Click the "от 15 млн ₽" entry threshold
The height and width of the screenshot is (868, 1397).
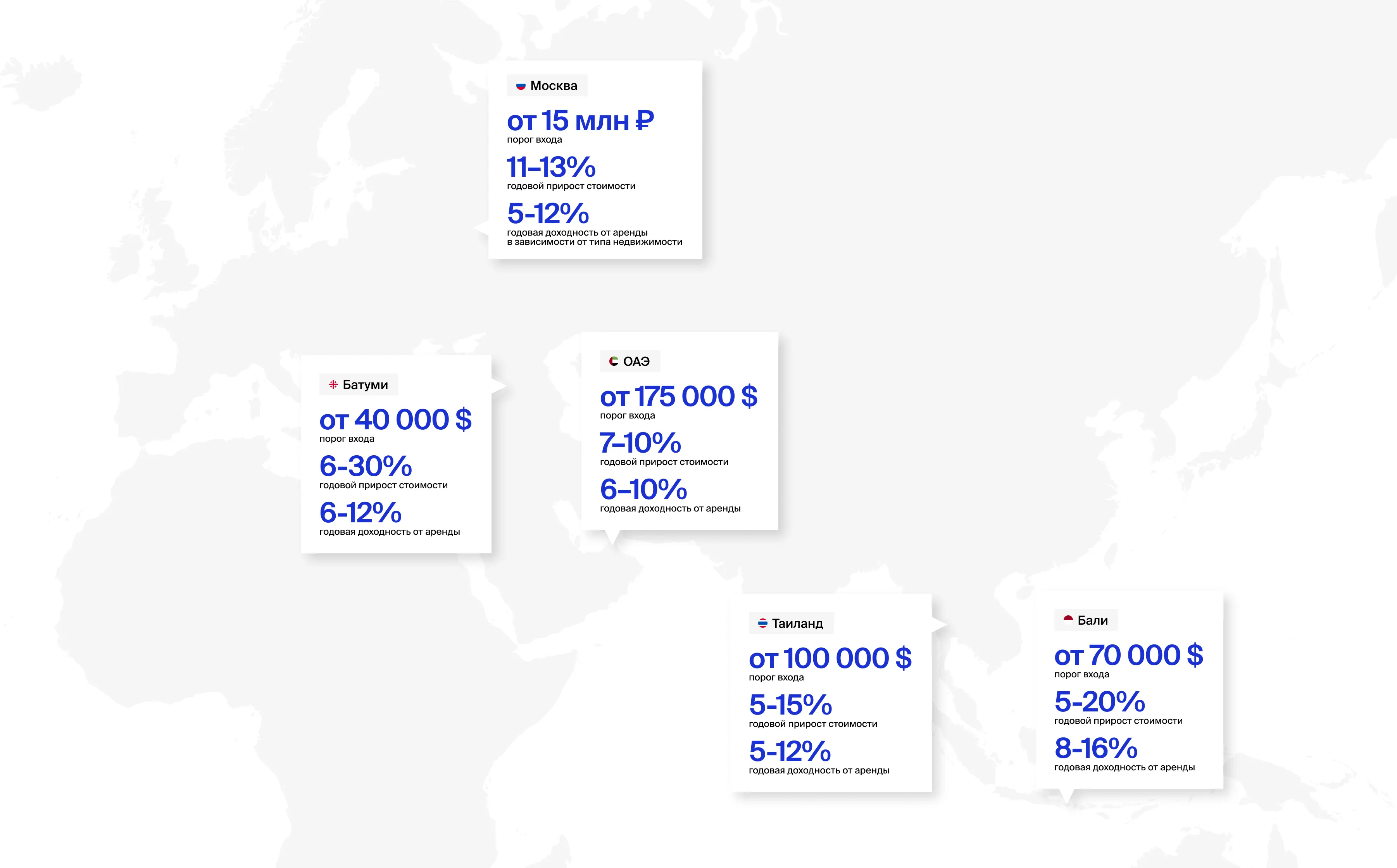coord(580,121)
